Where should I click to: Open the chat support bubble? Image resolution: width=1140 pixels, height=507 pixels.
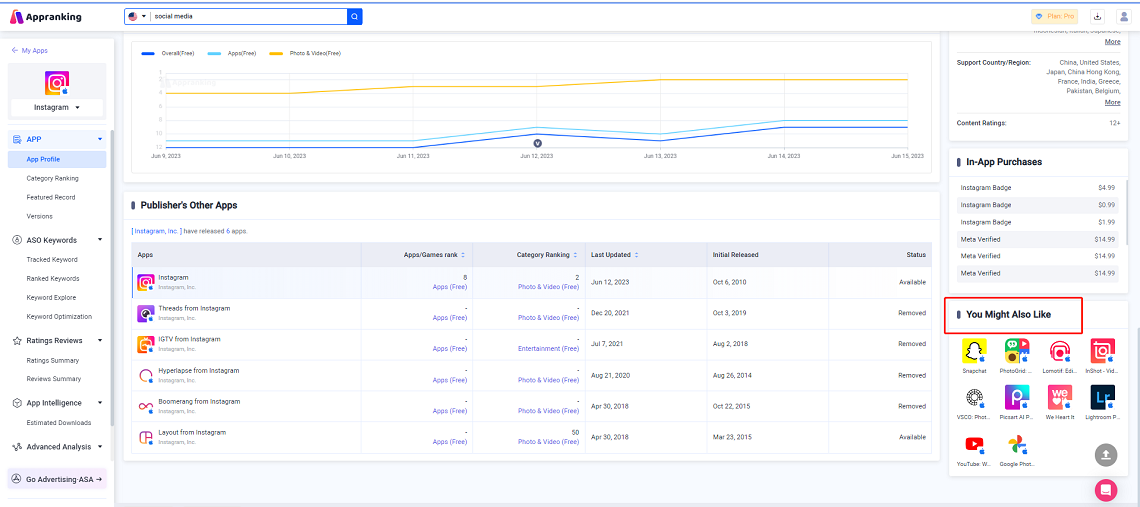coord(1105,488)
